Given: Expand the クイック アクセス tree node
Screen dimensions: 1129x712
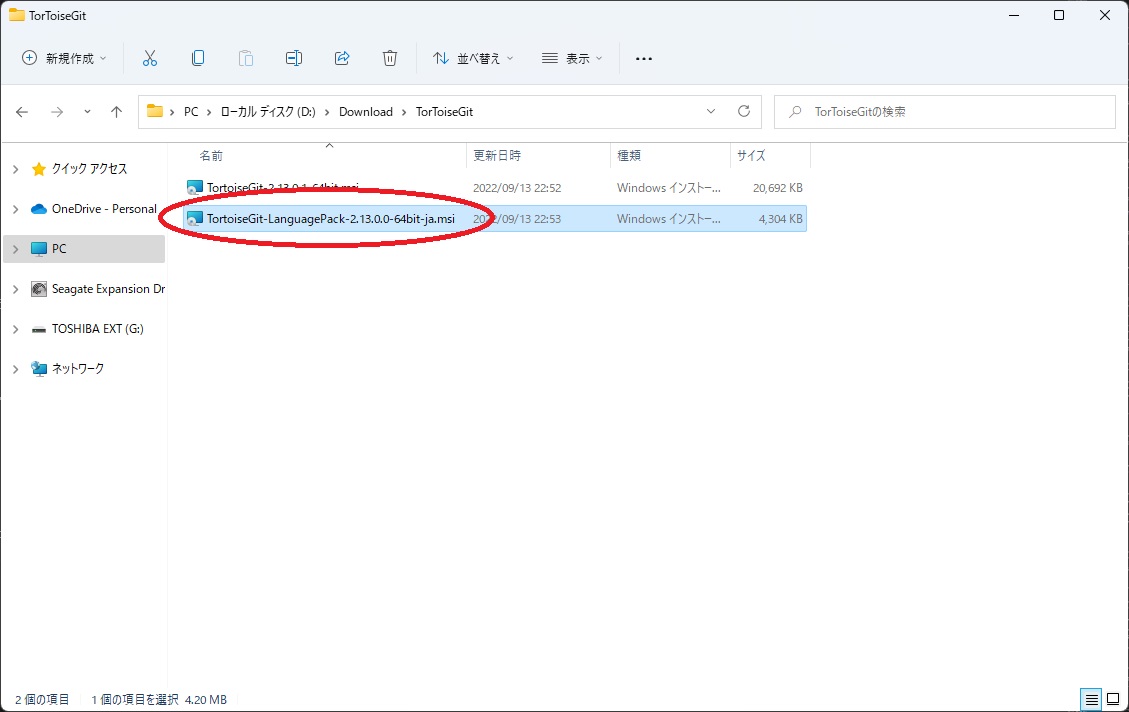Looking at the screenshot, I should 16,169.
